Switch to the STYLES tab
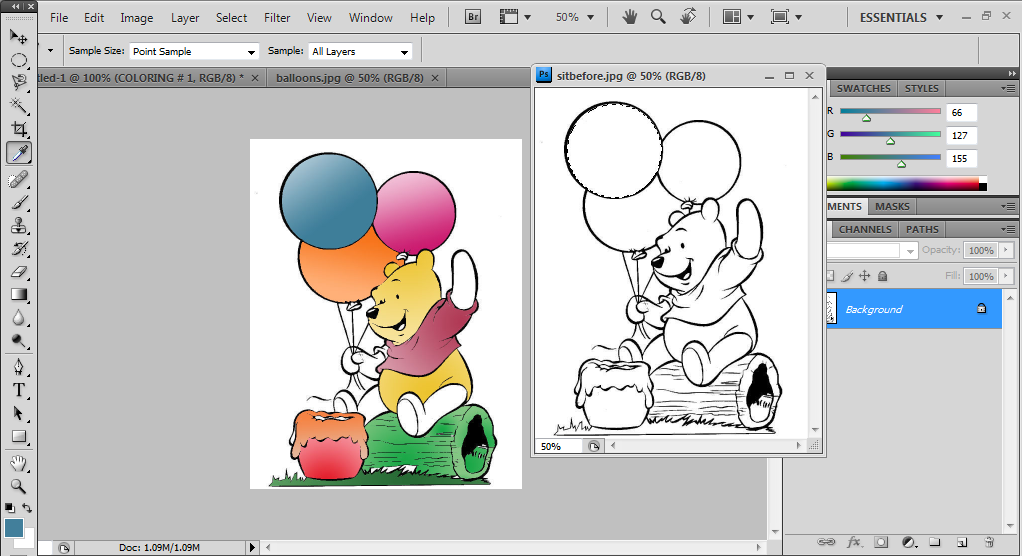The width and height of the screenshot is (1022, 556). click(x=921, y=88)
